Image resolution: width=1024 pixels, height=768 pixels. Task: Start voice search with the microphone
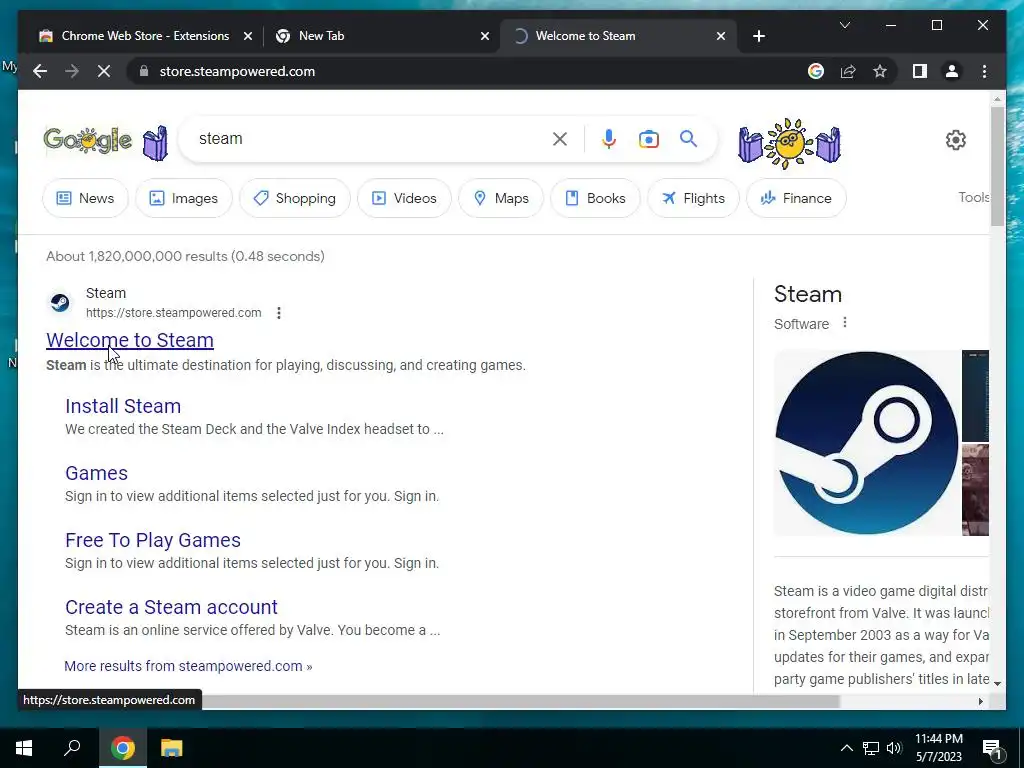(x=609, y=139)
